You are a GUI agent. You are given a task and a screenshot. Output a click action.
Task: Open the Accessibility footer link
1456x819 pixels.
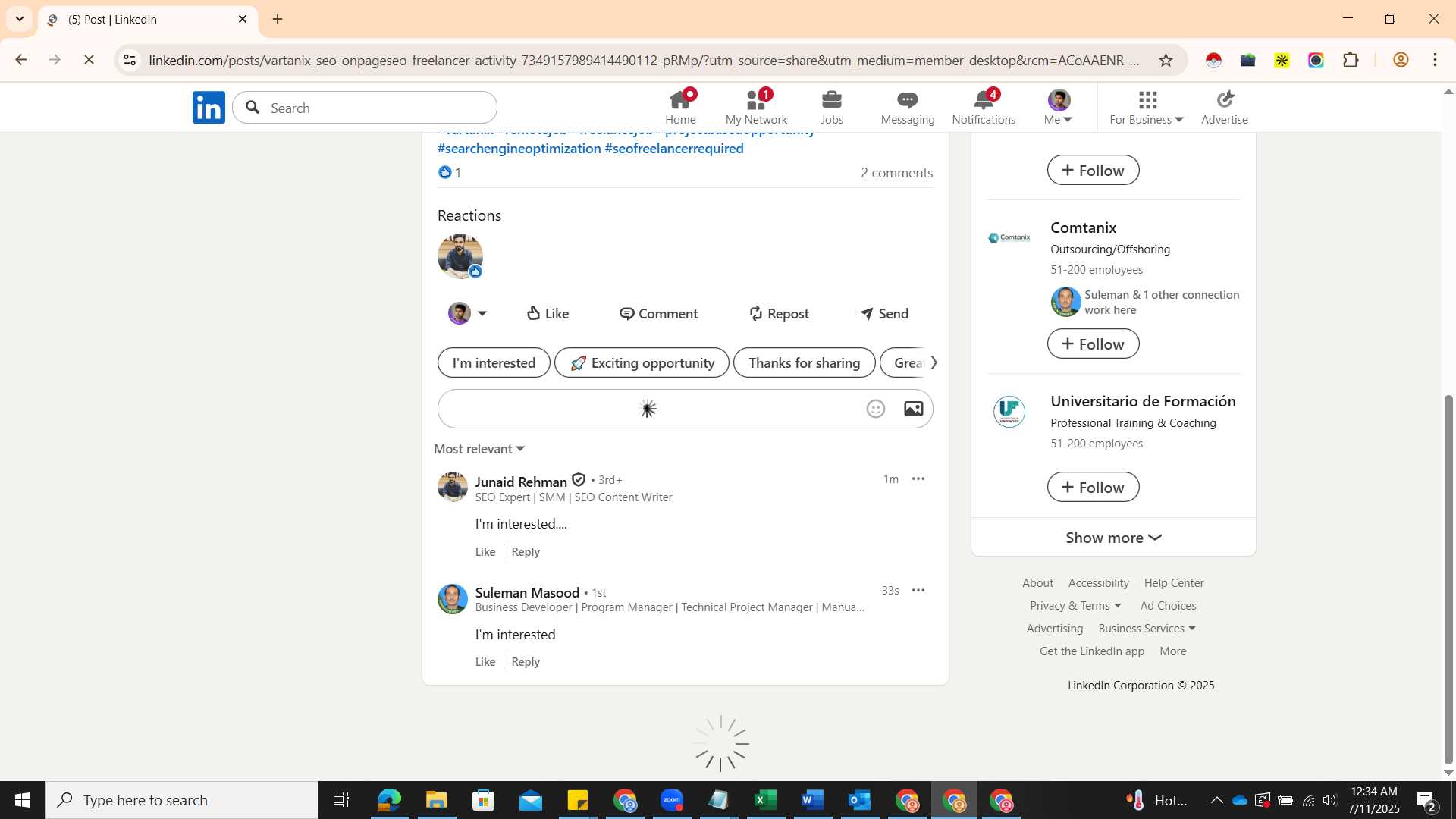(1098, 582)
